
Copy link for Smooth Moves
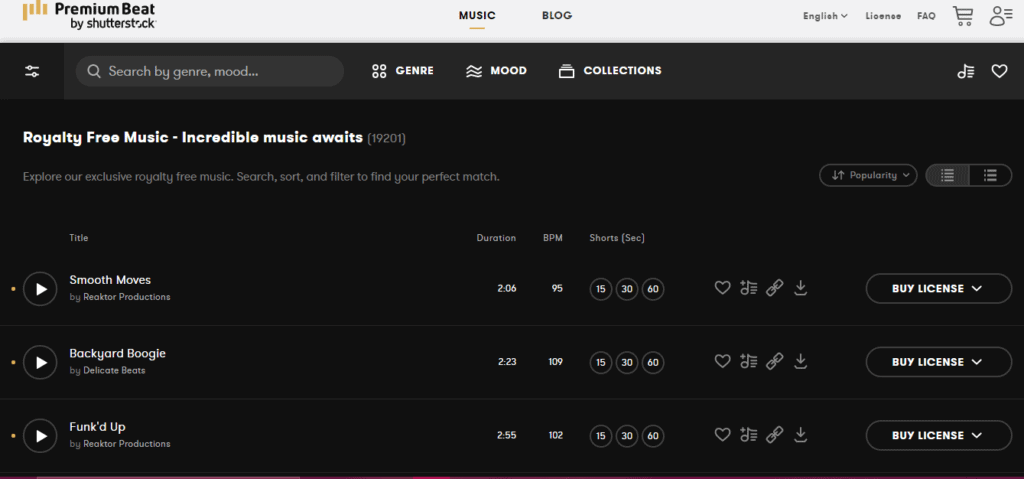tap(775, 288)
